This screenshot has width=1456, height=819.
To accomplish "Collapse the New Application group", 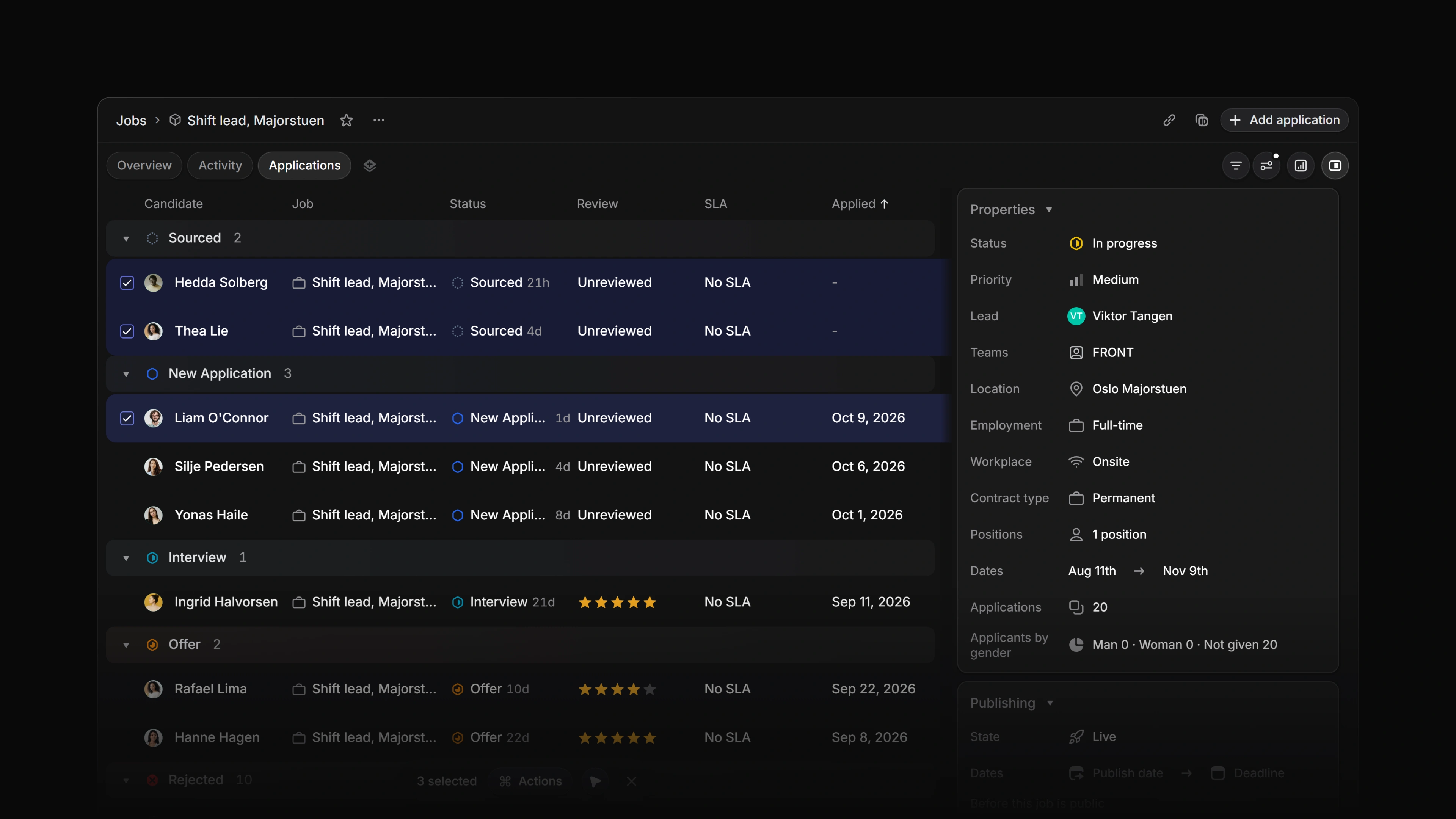I will coord(126,374).
